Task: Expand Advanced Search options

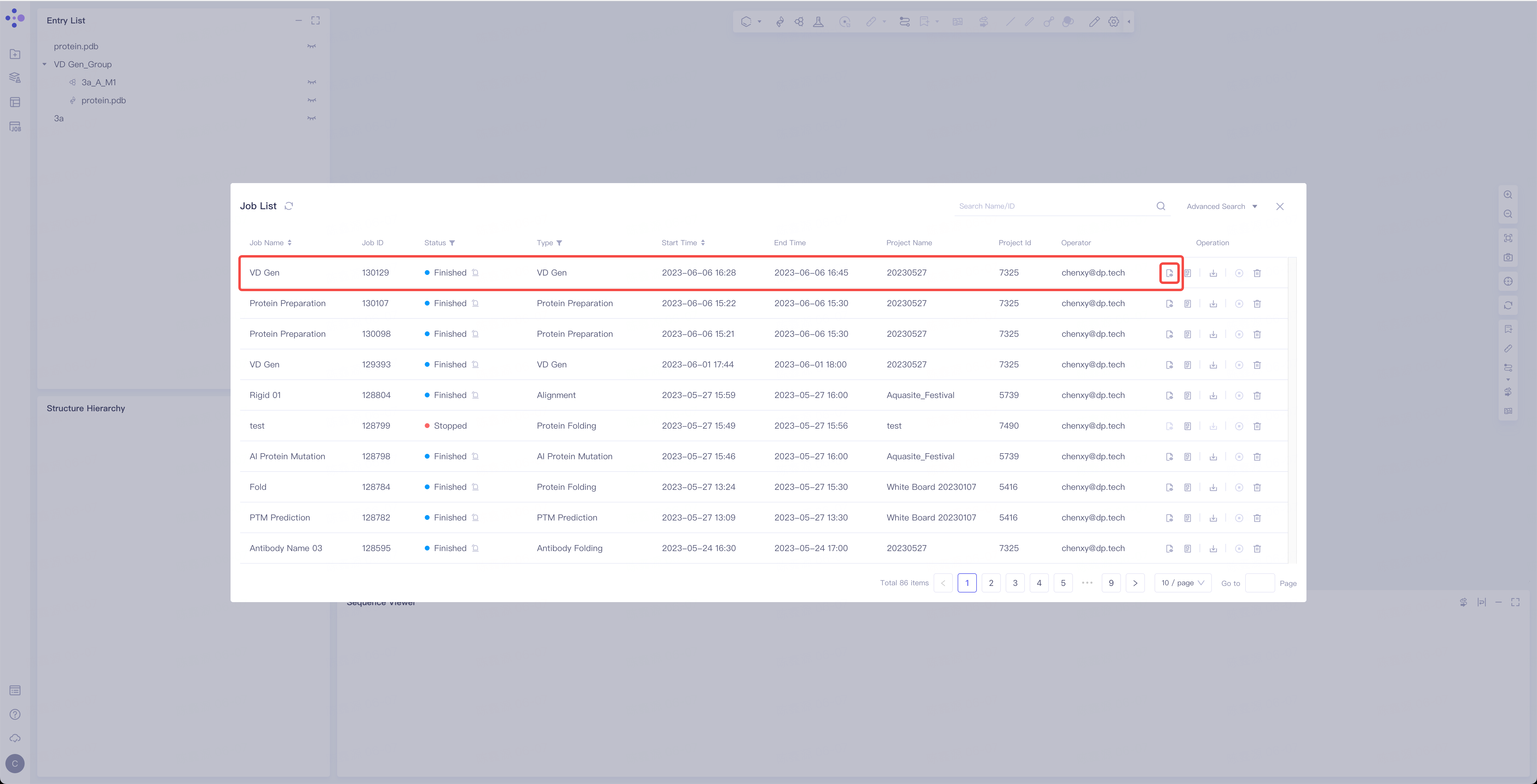Action: click(x=1221, y=207)
